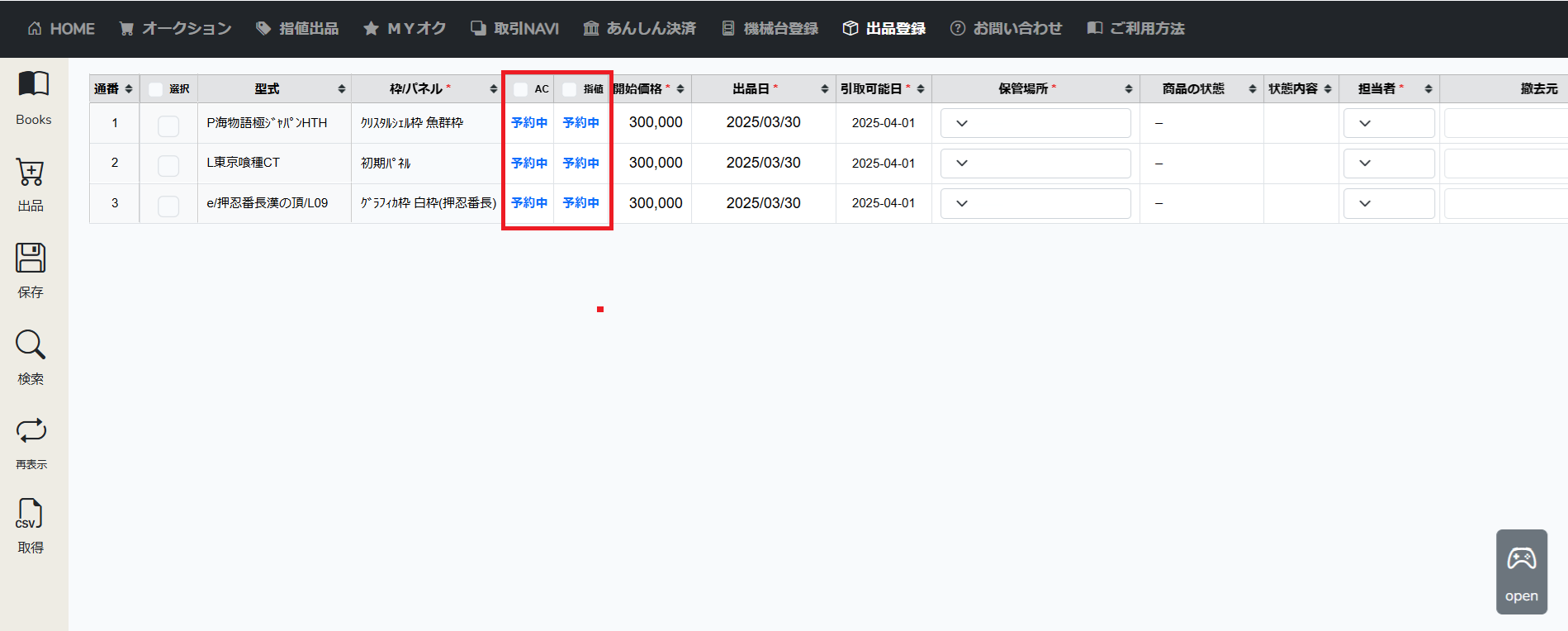Click 撤去元 input field in row 3

point(1506,203)
